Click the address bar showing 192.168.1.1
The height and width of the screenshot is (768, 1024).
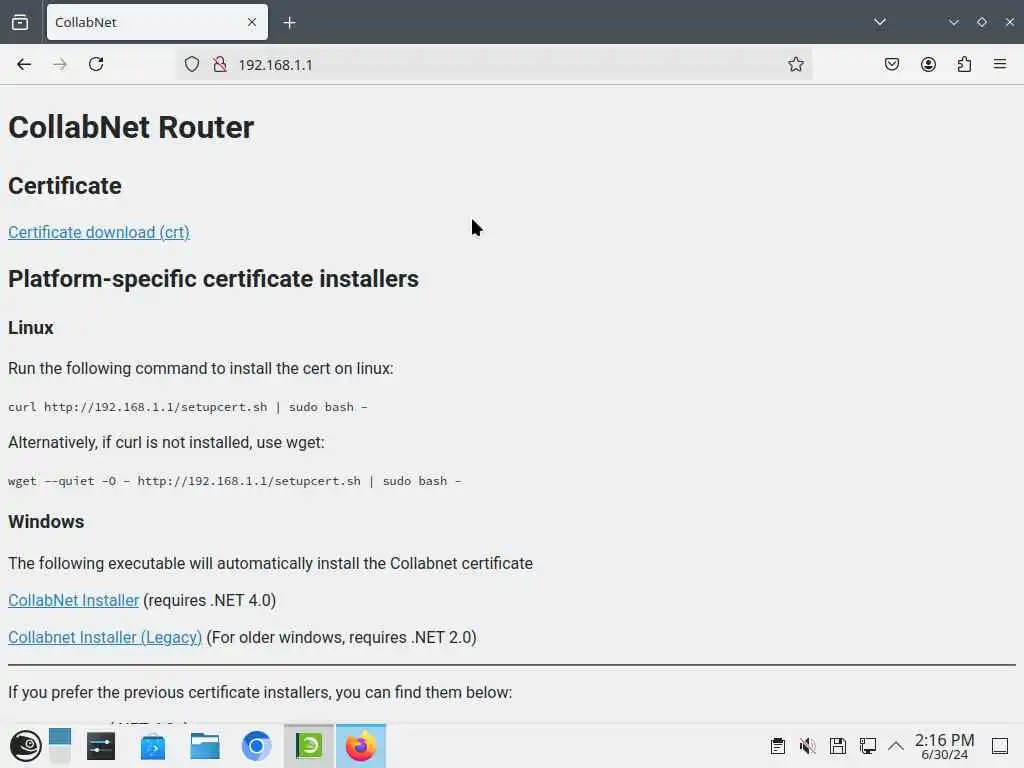click(x=493, y=64)
